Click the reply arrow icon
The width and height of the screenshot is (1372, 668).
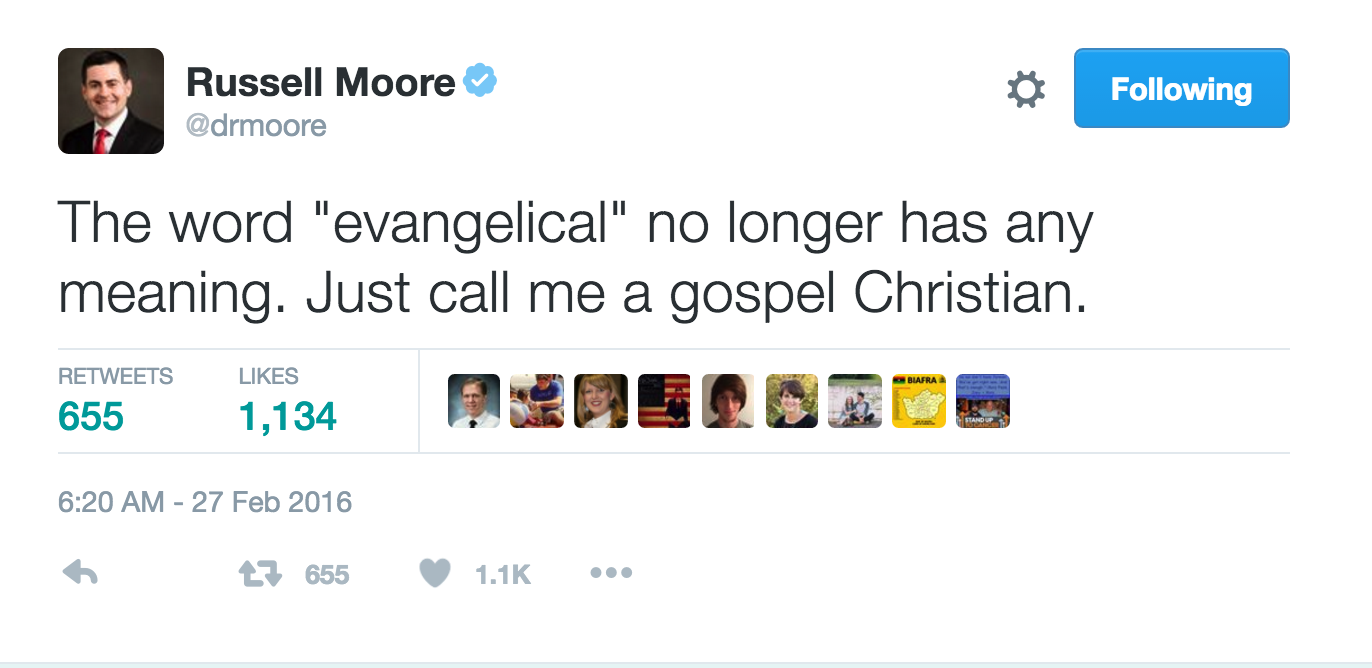tap(80, 573)
